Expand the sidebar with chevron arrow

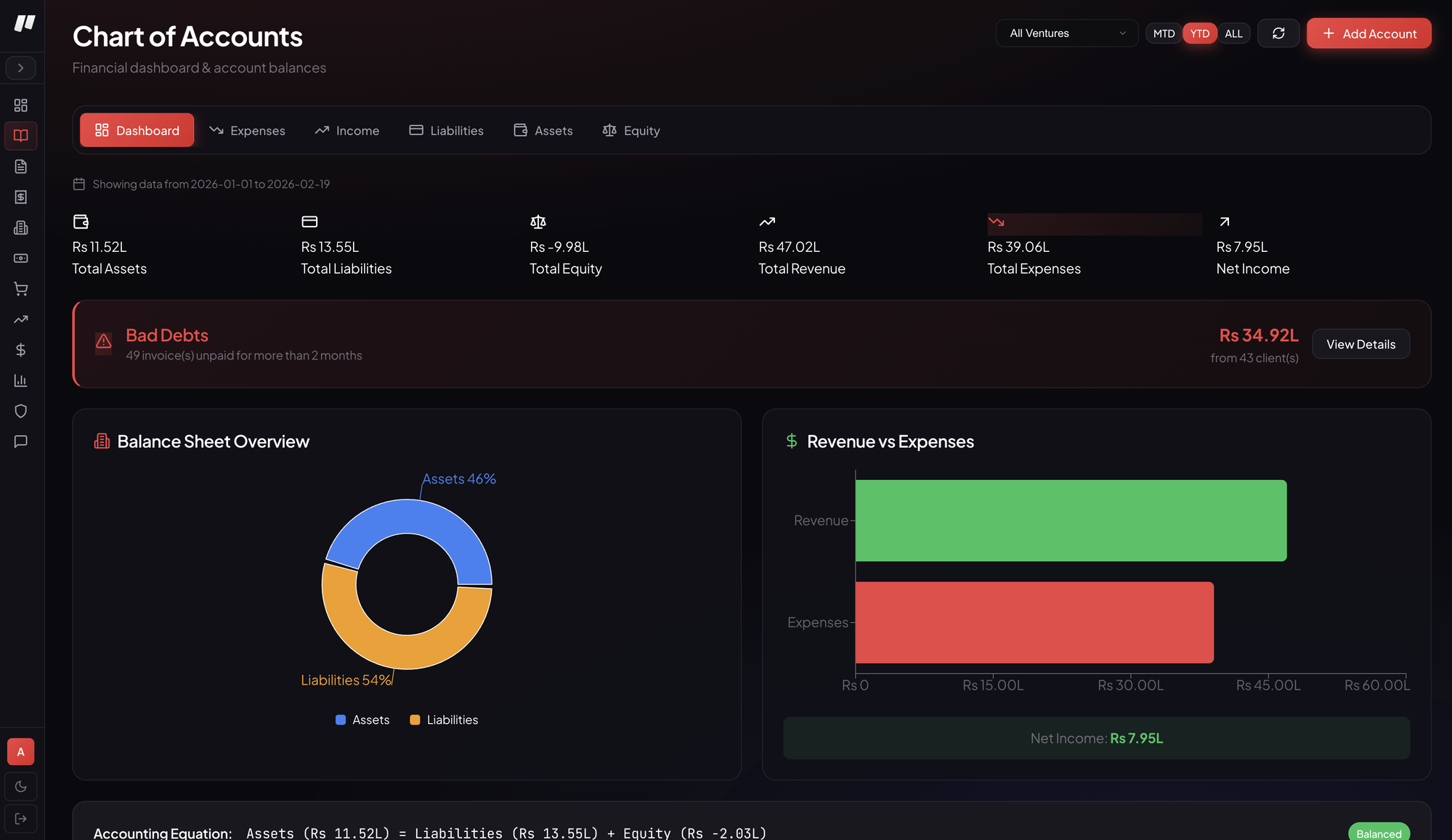pos(21,68)
